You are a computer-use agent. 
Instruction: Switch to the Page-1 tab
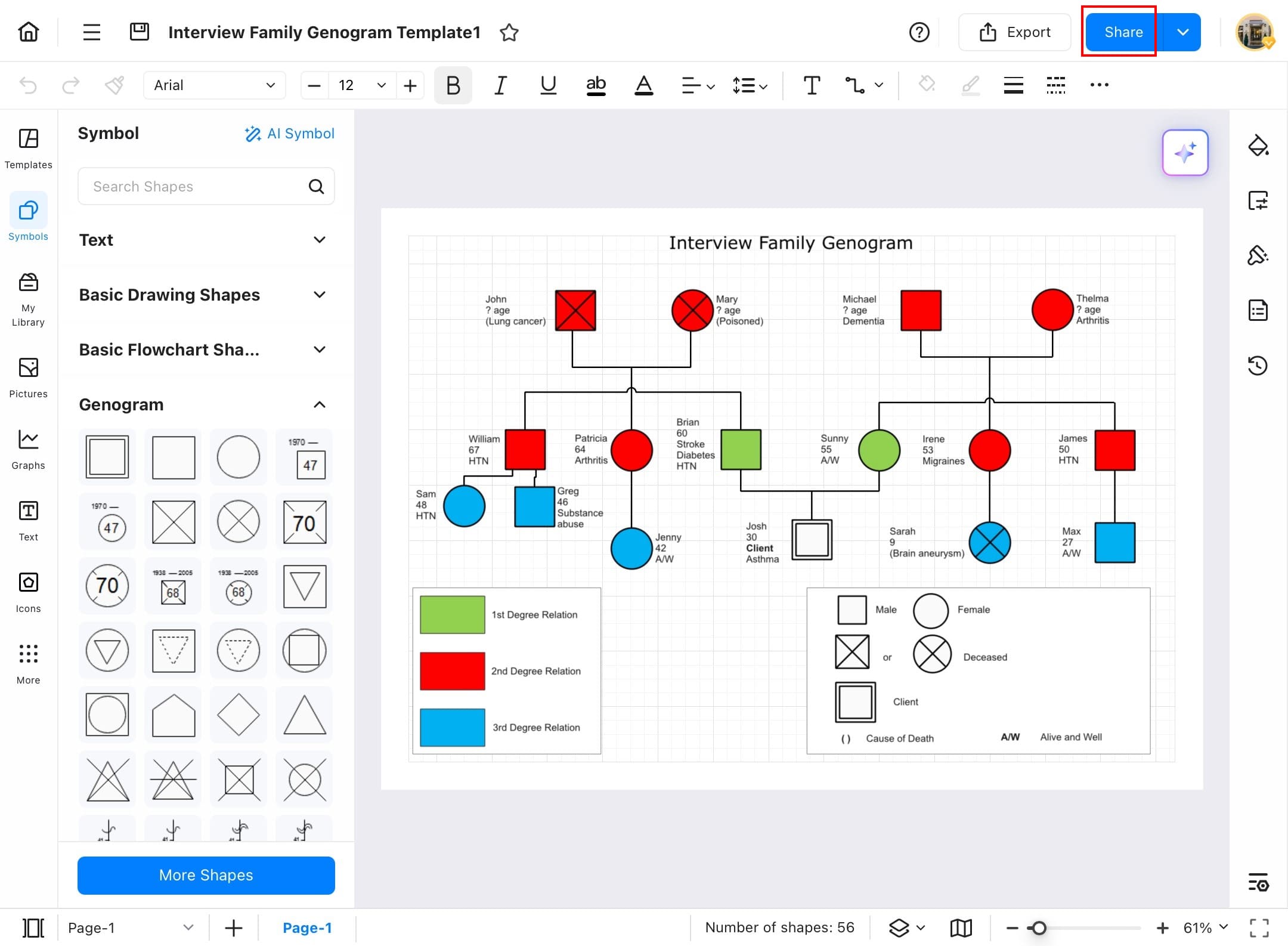(x=306, y=928)
